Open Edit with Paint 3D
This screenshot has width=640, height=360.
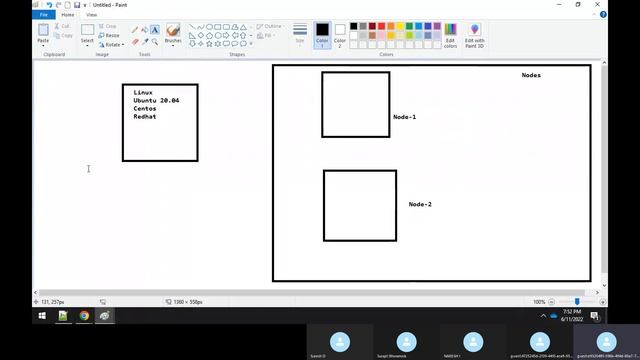pos(474,36)
